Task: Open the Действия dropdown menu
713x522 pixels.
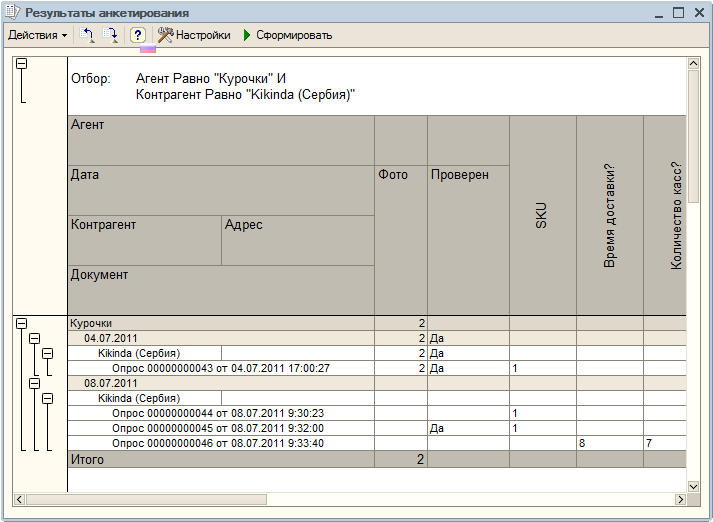Action: (x=38, y=35)
